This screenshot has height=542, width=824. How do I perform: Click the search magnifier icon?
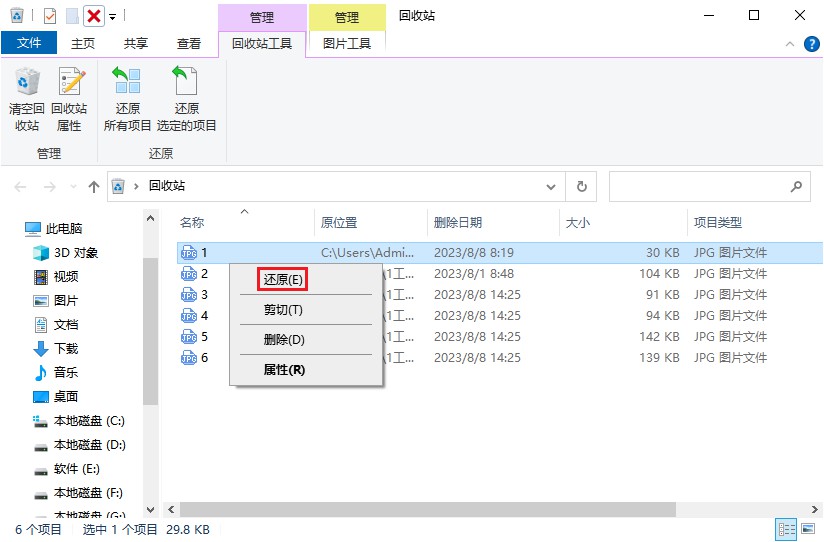click(x=796, y=187)
